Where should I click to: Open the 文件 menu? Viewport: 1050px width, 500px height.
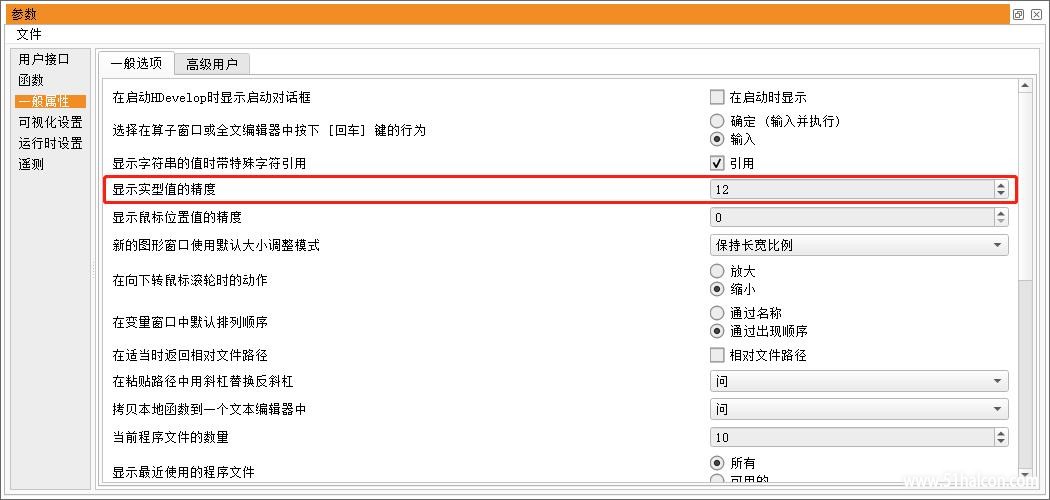click(29, 34)
